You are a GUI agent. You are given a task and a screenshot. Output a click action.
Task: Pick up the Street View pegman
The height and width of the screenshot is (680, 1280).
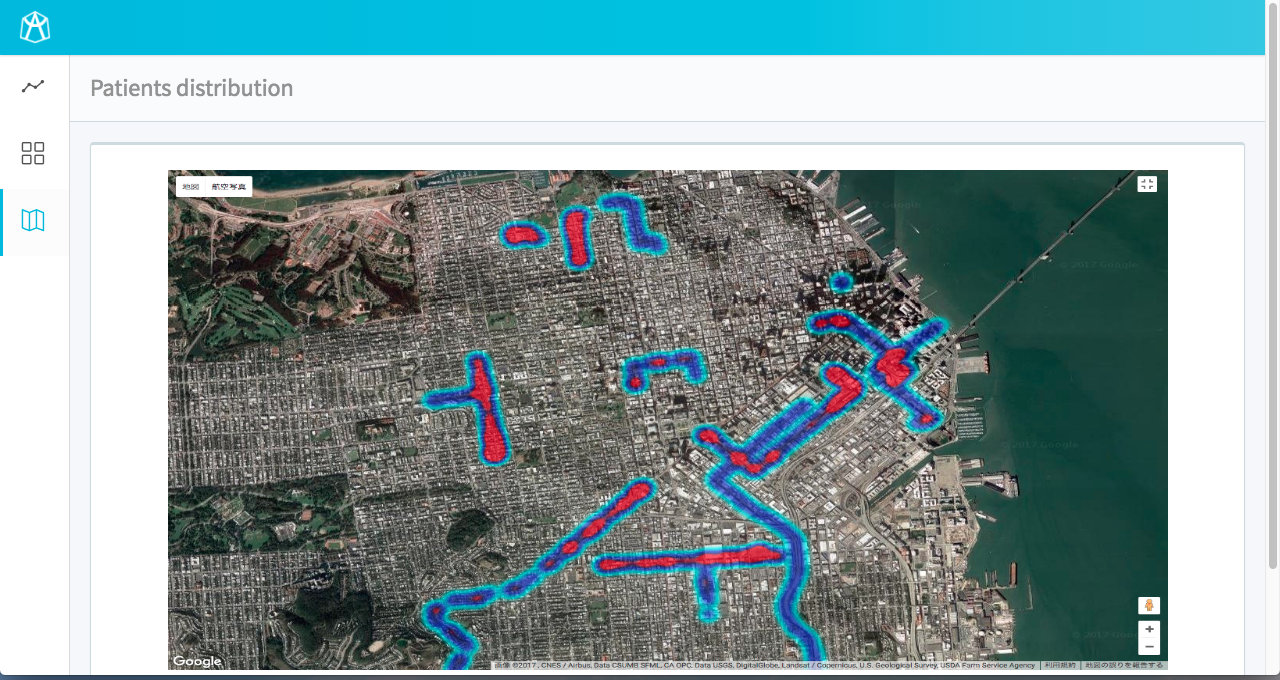pyautogui.click(x=1149, y=605)
